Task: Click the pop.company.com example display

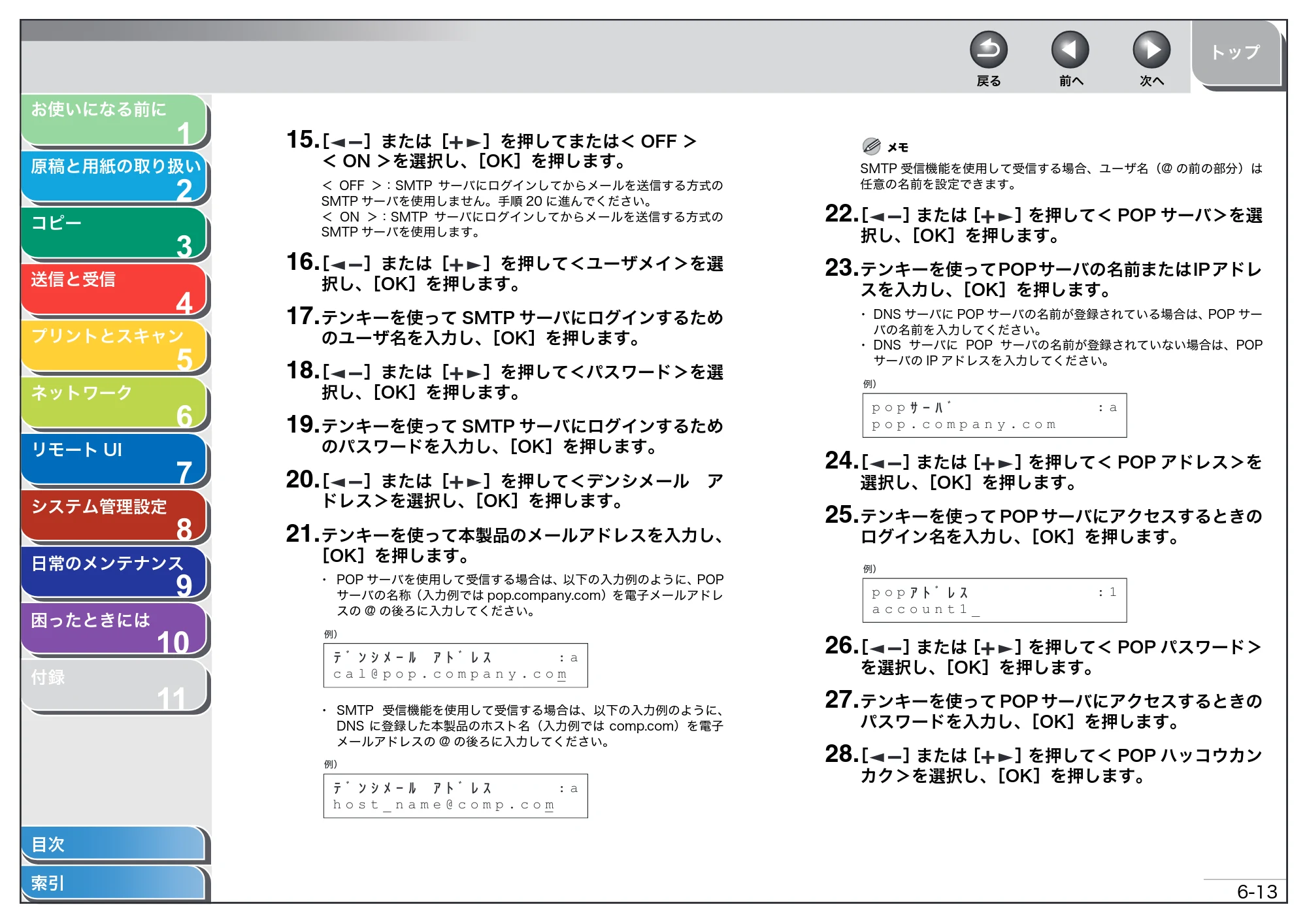Action: coord(995,415)
